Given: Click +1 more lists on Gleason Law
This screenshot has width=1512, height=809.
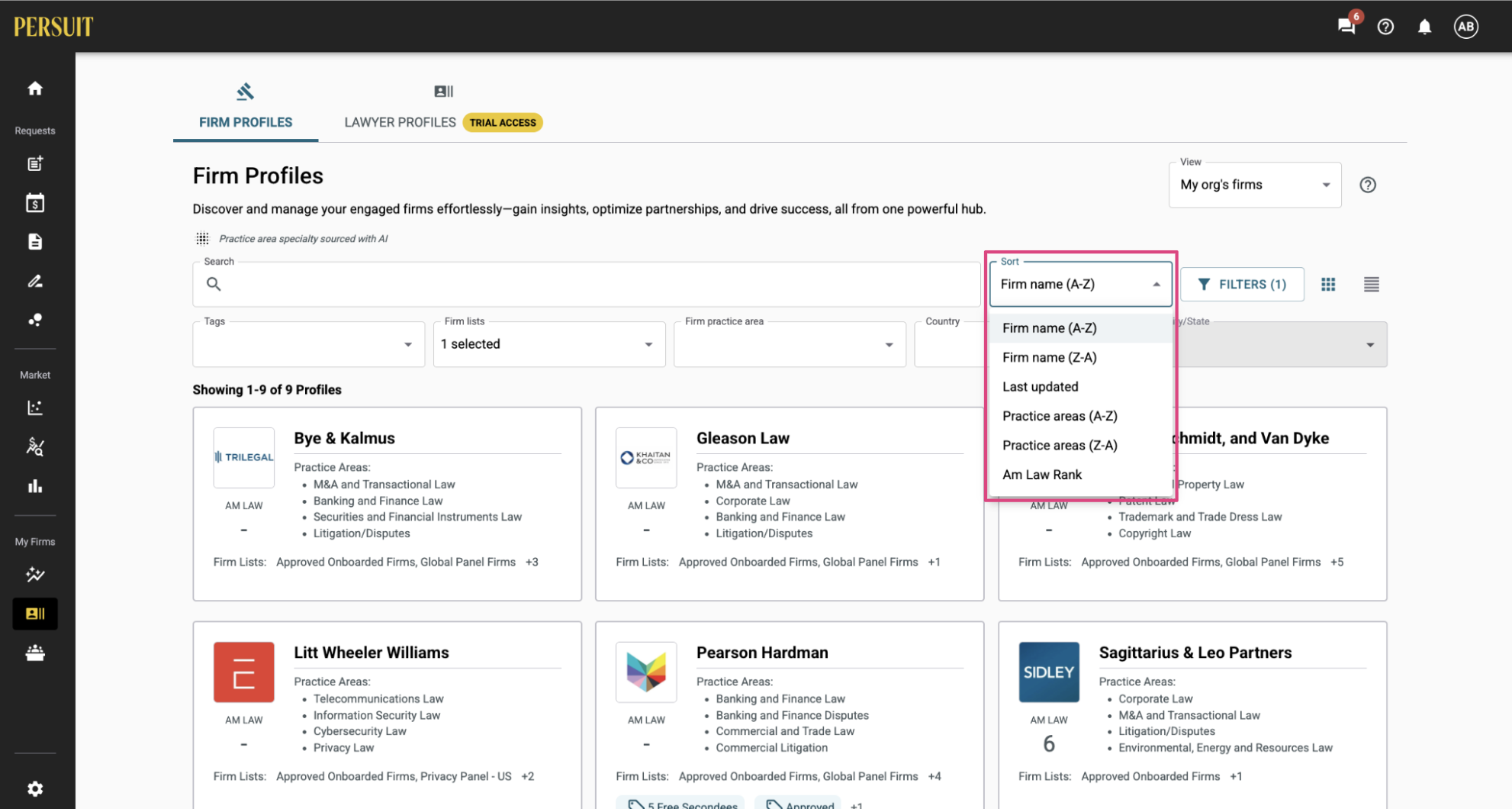Looking at the screenshot, I should 934,562.
